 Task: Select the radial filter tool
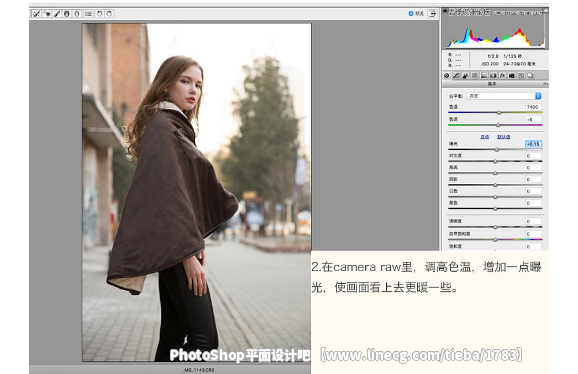click(x=77, y=14)
